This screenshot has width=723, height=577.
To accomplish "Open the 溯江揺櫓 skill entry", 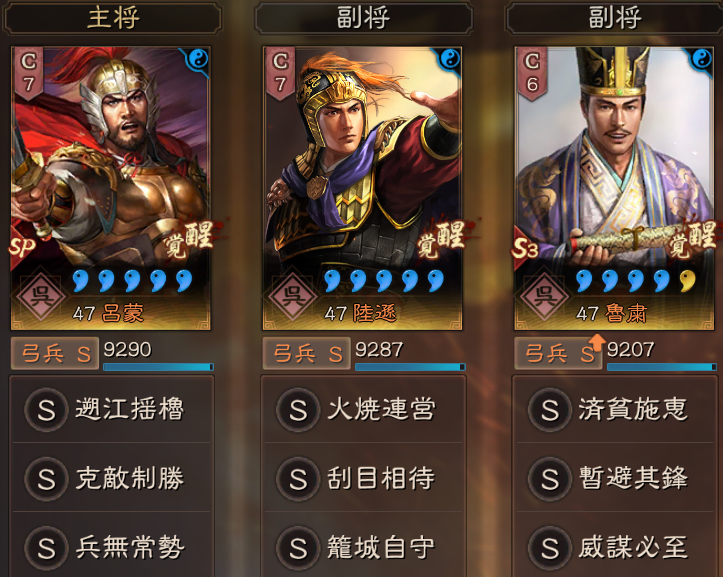I will coord(111,410).
